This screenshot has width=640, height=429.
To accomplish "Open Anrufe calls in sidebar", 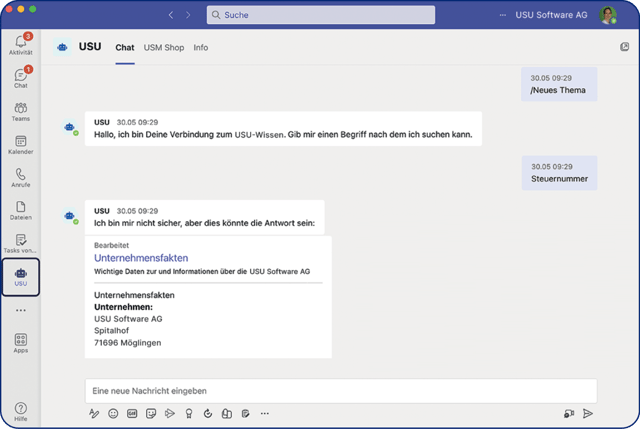I will click(20, 178).
